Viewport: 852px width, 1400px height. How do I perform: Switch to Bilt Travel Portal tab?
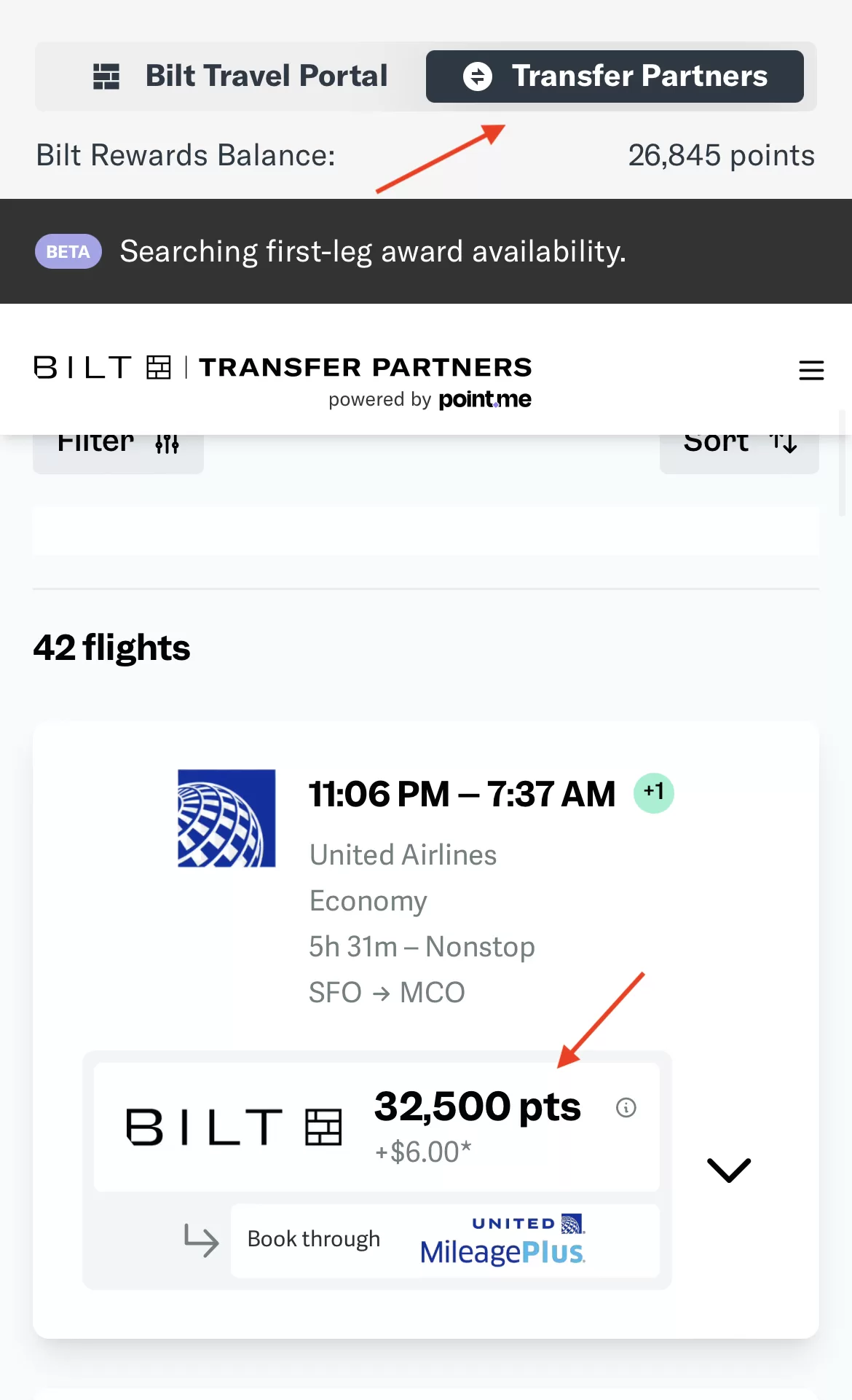pos(240,76)
